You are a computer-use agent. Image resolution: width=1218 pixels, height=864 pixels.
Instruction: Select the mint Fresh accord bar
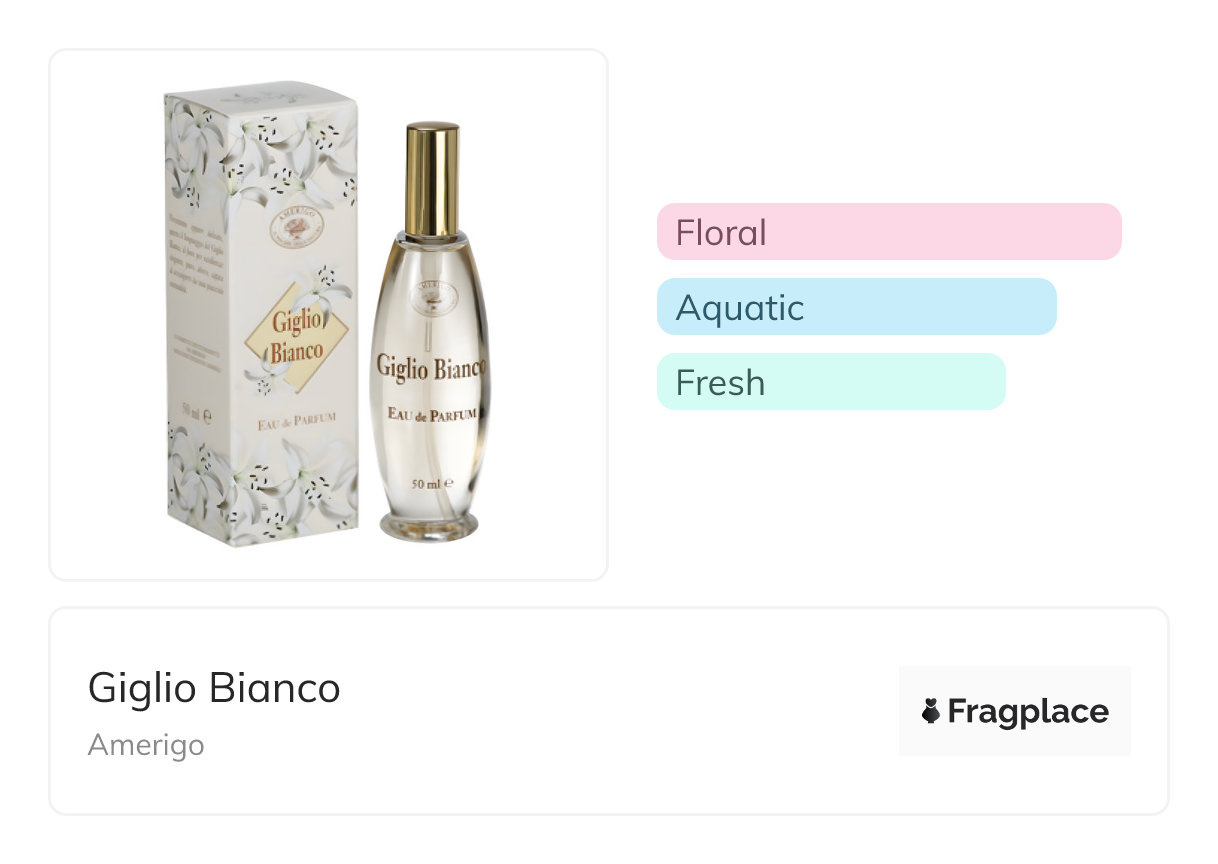tap(830, 382)
